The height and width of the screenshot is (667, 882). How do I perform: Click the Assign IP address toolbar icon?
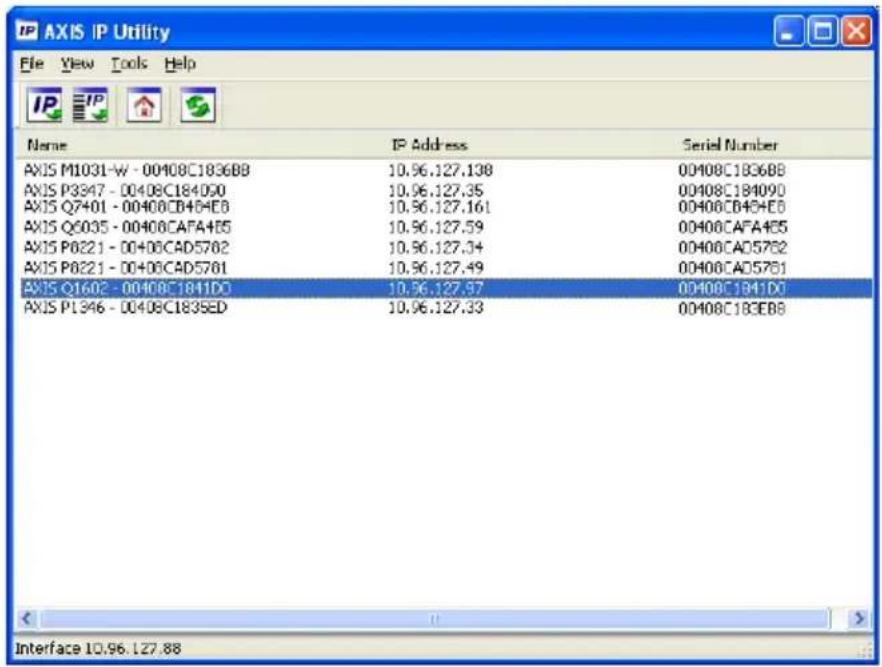[44, 105]
